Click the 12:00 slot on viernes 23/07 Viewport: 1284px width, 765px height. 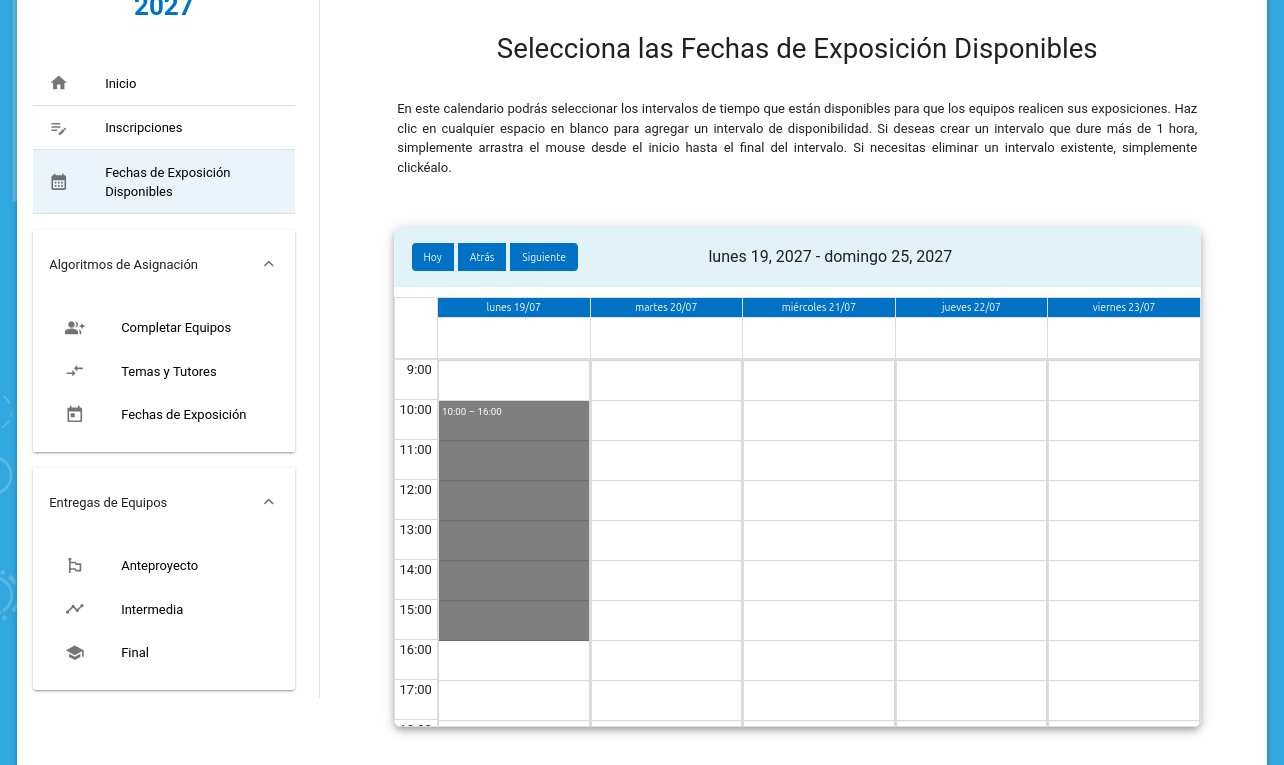coord(1123,501)
